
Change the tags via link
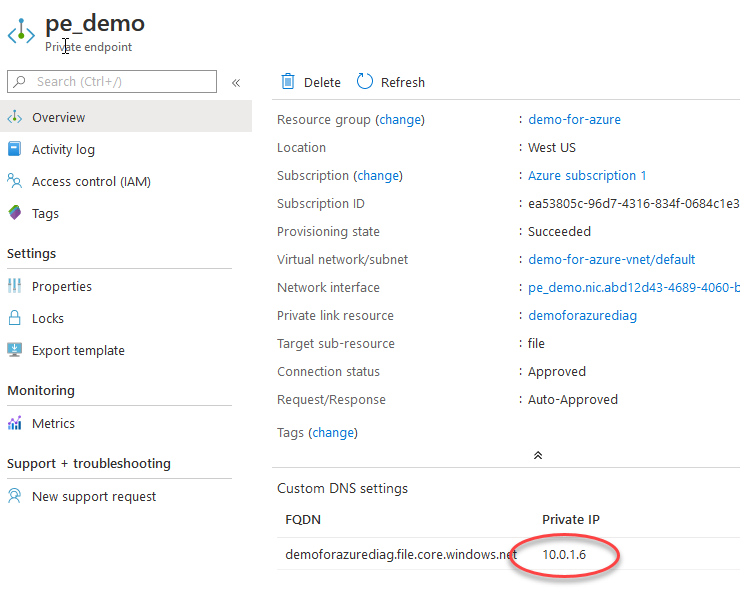click(x=333, y=433)
